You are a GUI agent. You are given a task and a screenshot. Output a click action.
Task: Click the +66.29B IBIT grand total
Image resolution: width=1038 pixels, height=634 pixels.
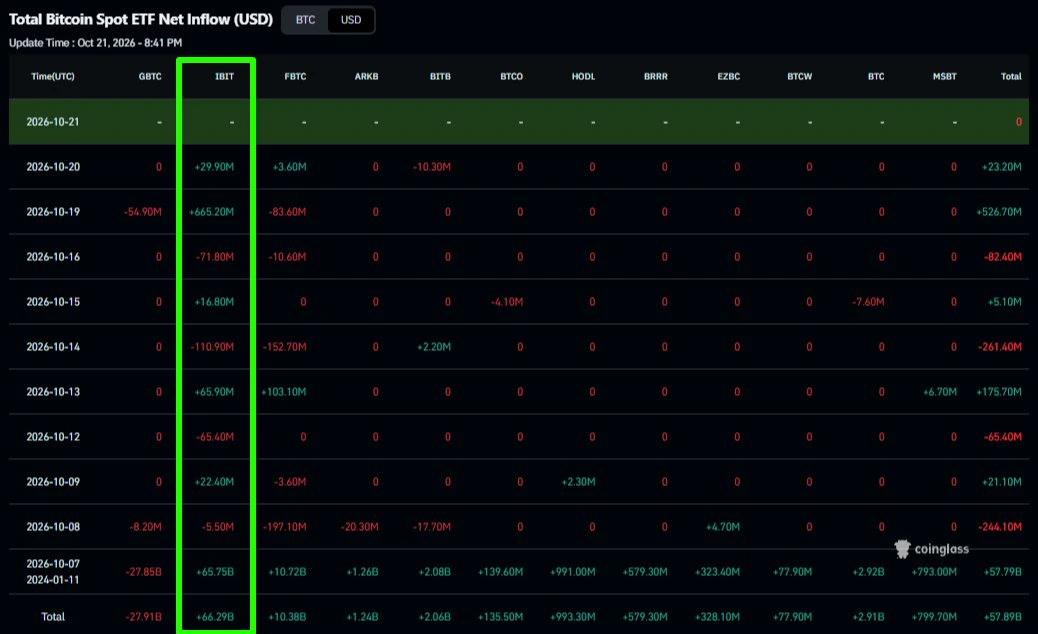215,617
